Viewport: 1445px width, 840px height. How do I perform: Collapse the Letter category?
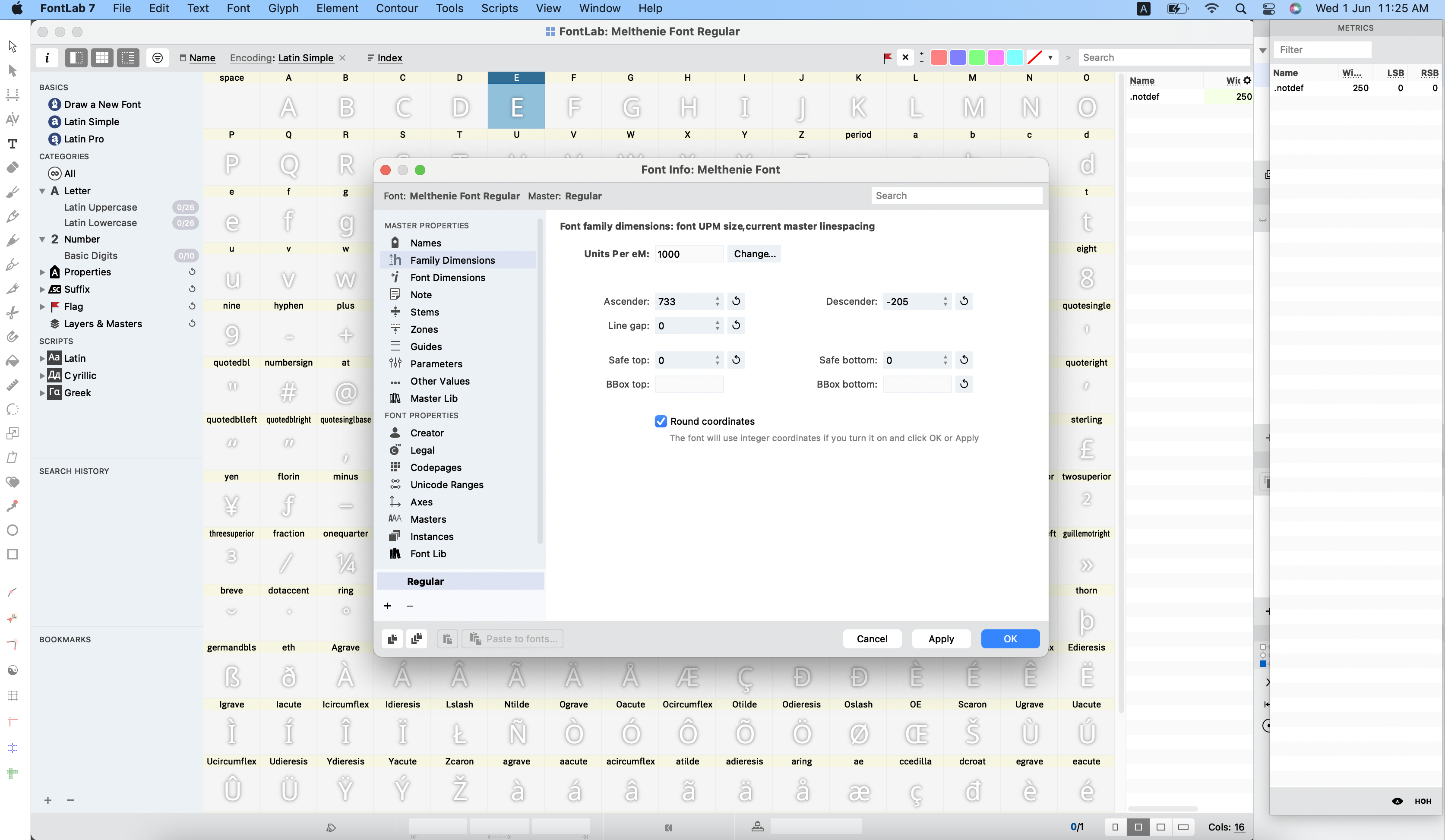[42, 191]
